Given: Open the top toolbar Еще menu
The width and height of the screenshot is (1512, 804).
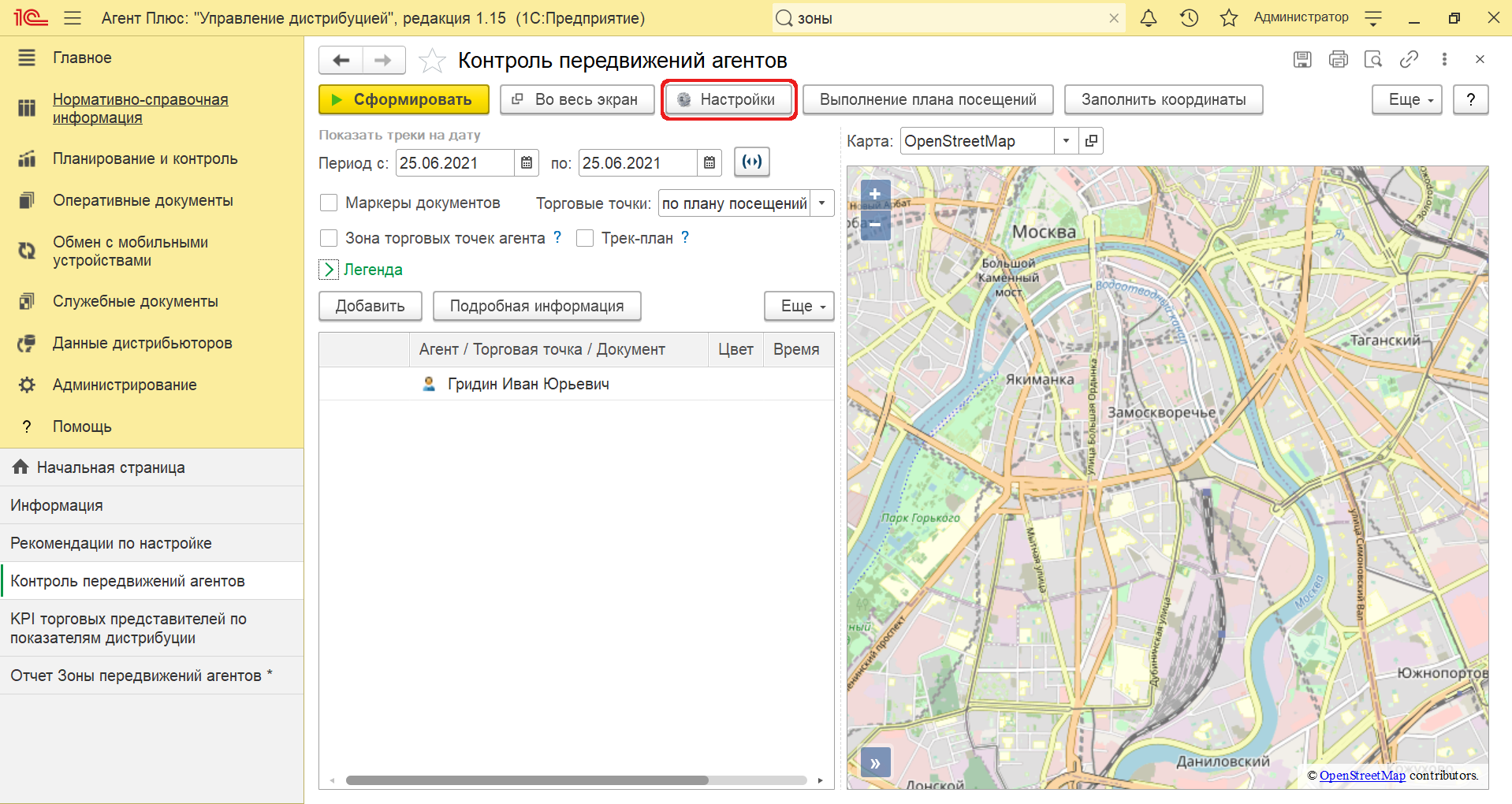Looking at the screenshot, I should [1407, 99].
